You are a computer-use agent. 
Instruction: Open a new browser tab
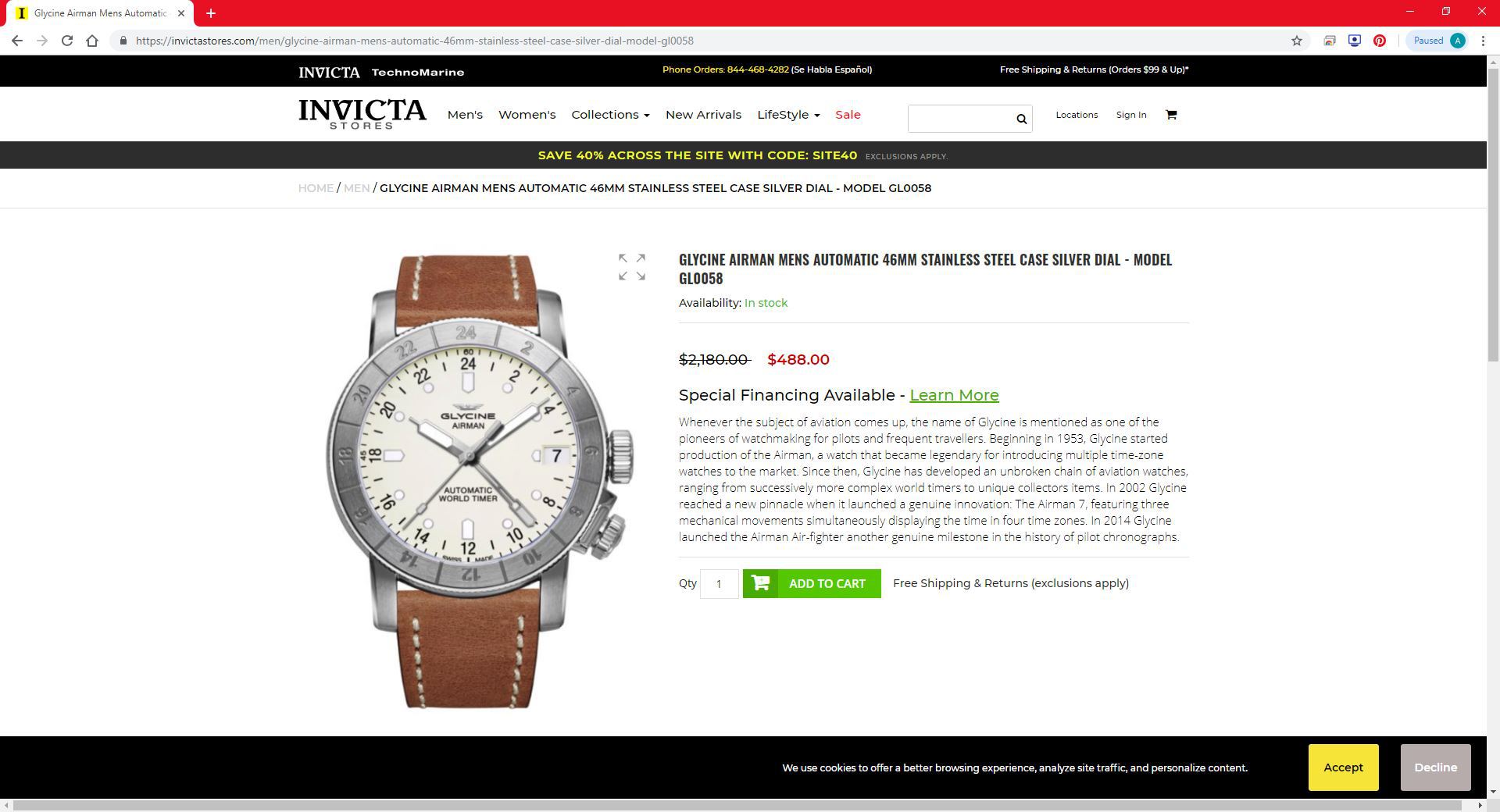tap(210, 13)
